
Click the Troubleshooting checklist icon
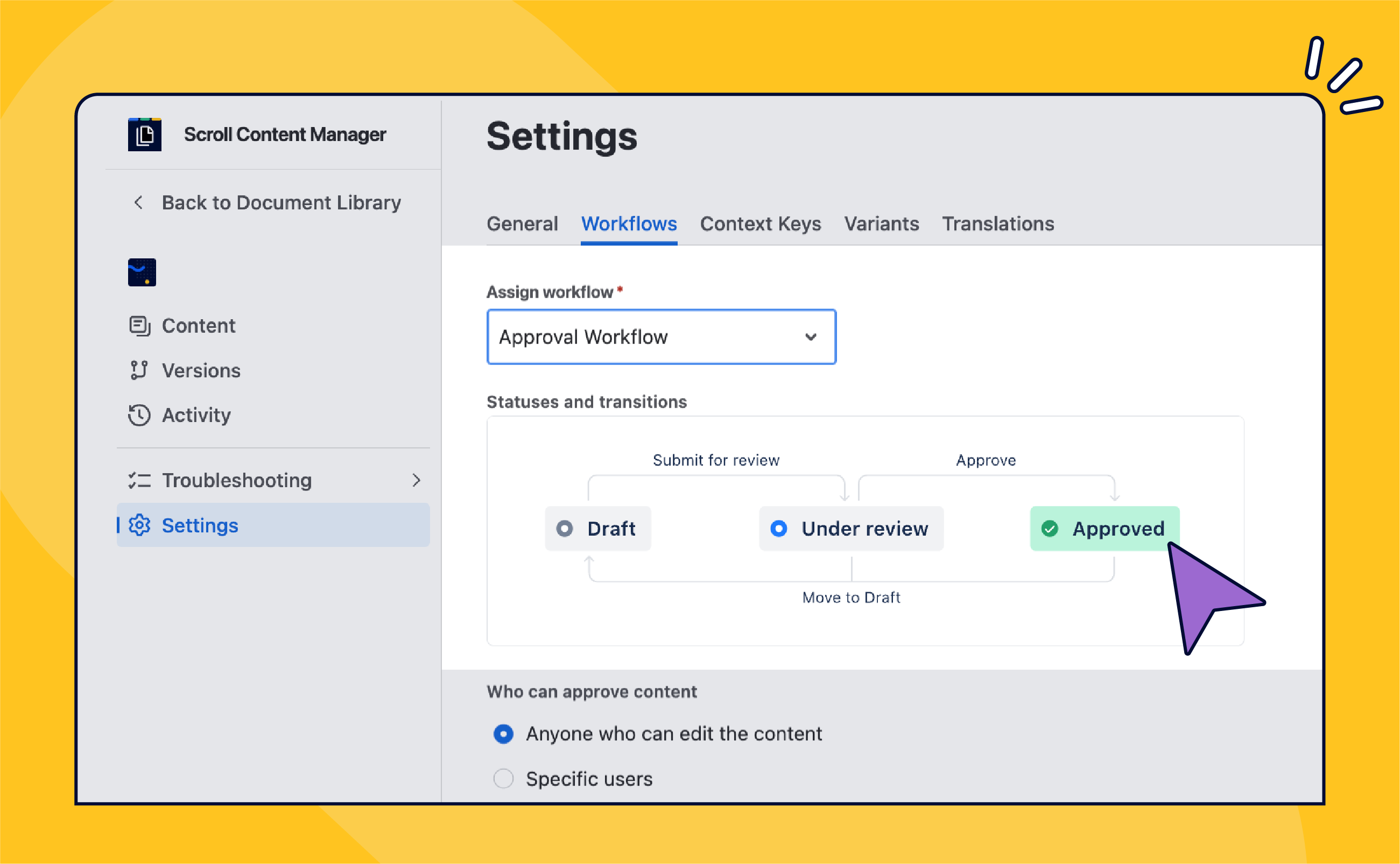point(139,480)
